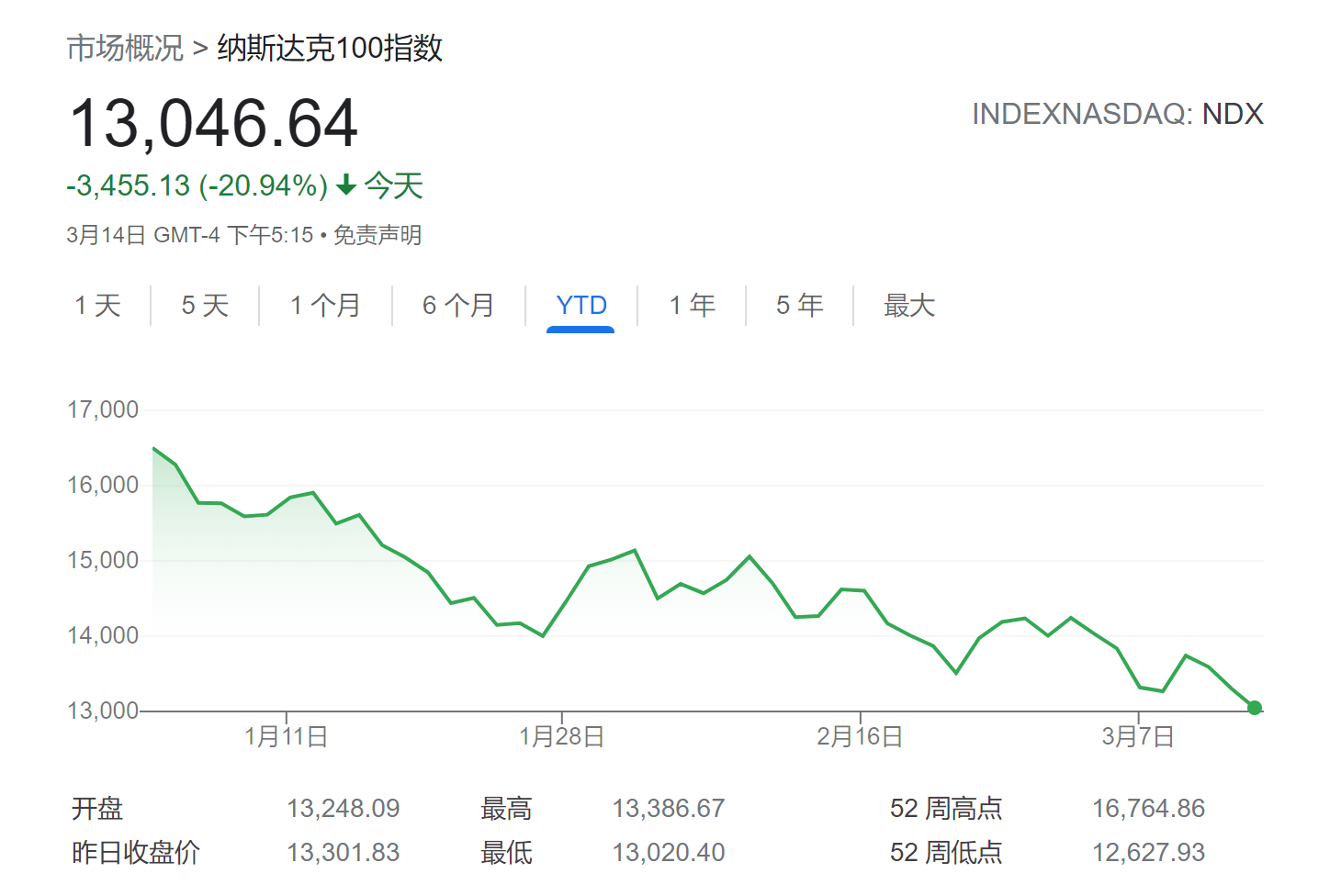The width and height of the screenshot is (1341, 896).
Task: Click the 52 周低点 label
Action: (946, 852)
